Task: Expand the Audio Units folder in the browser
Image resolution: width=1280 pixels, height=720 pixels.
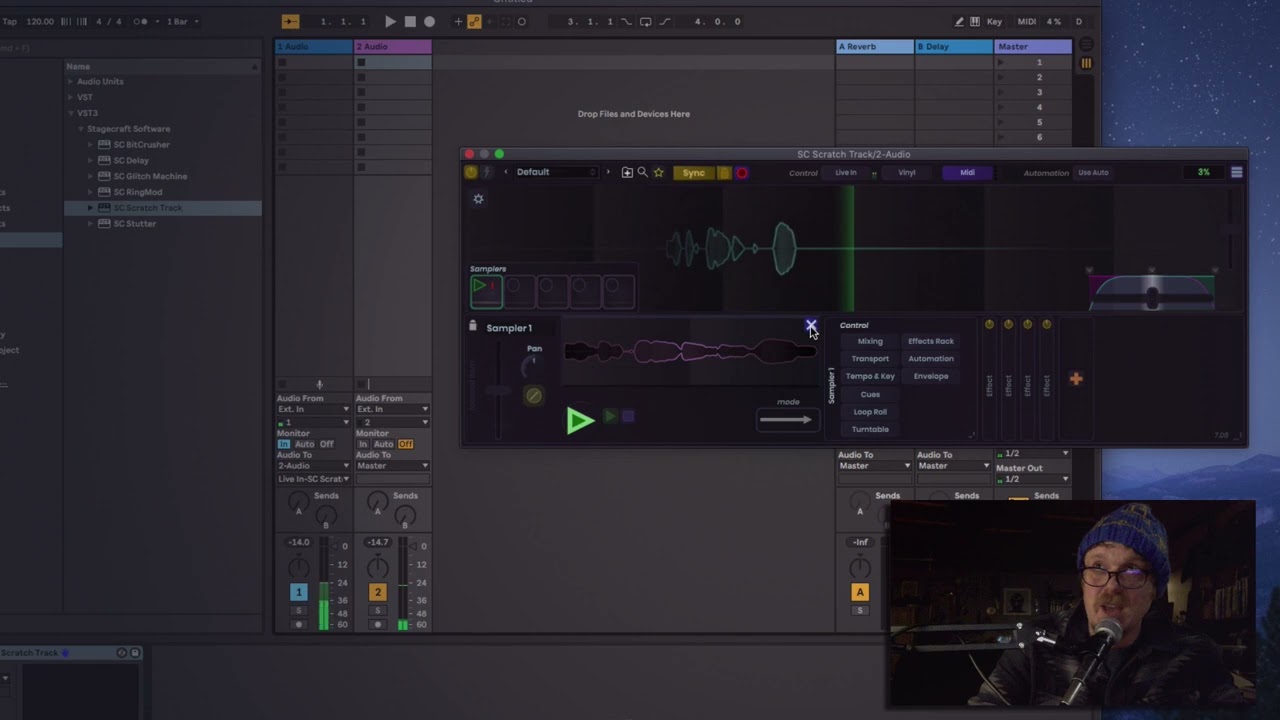Action: click(x=70, y=82)
